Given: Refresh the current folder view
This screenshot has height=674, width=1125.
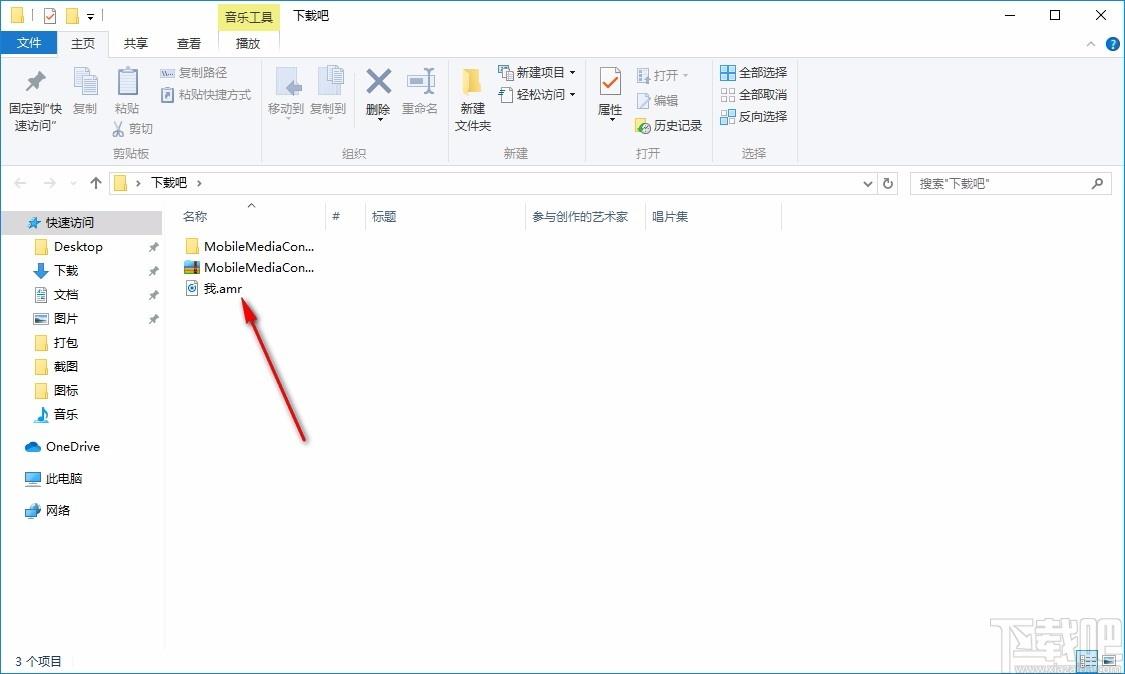Looking at the screenshot, I should click(888, 183).
